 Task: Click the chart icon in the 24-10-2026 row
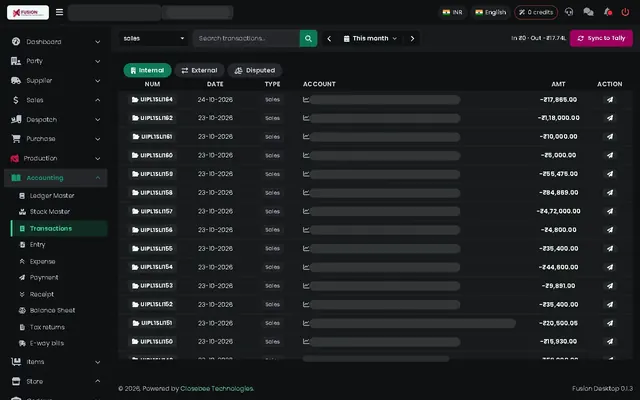[x=306, y=99]
